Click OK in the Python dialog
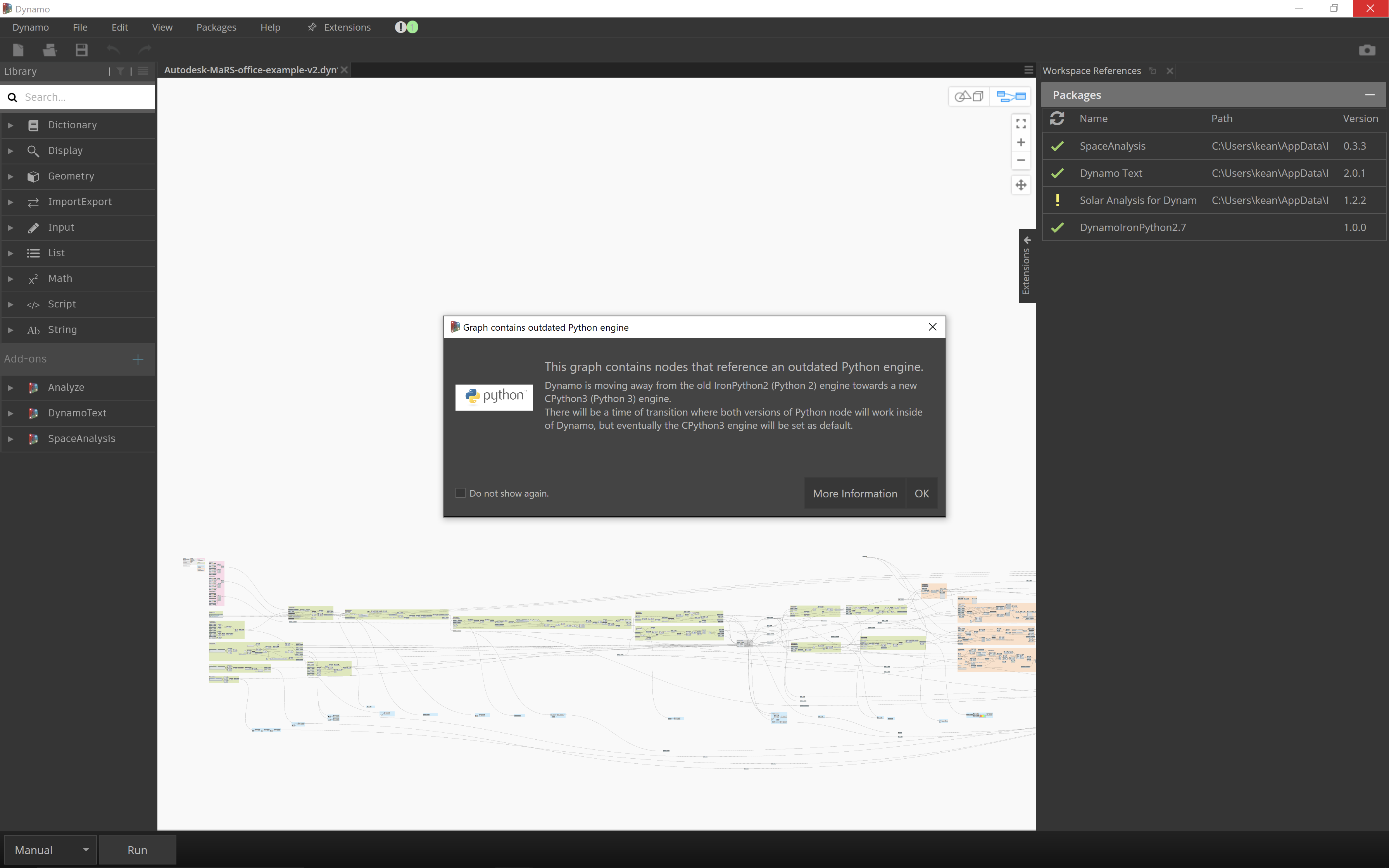The image size is (1389, 868). click(x=921, y=494)
